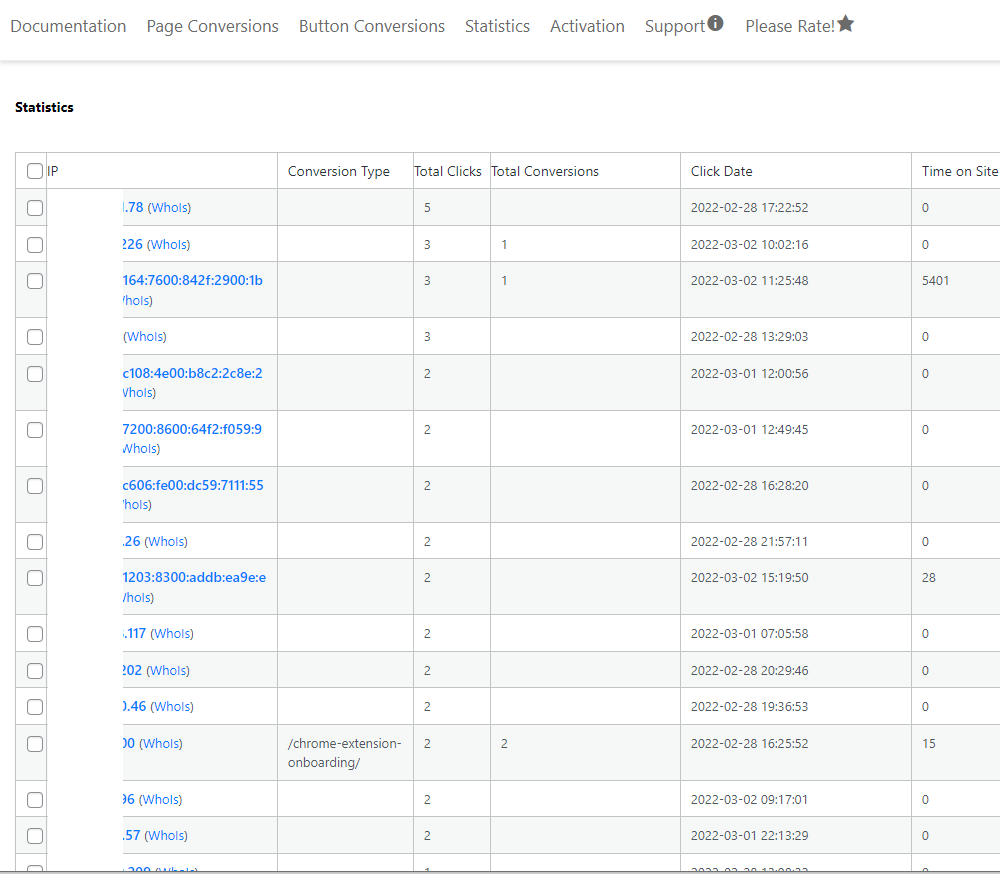Click the star icon beside Please Rate!
Image resolution: width=1000 pixels, height=874 pixels.
pyautogui.click(x=845, y=23)
